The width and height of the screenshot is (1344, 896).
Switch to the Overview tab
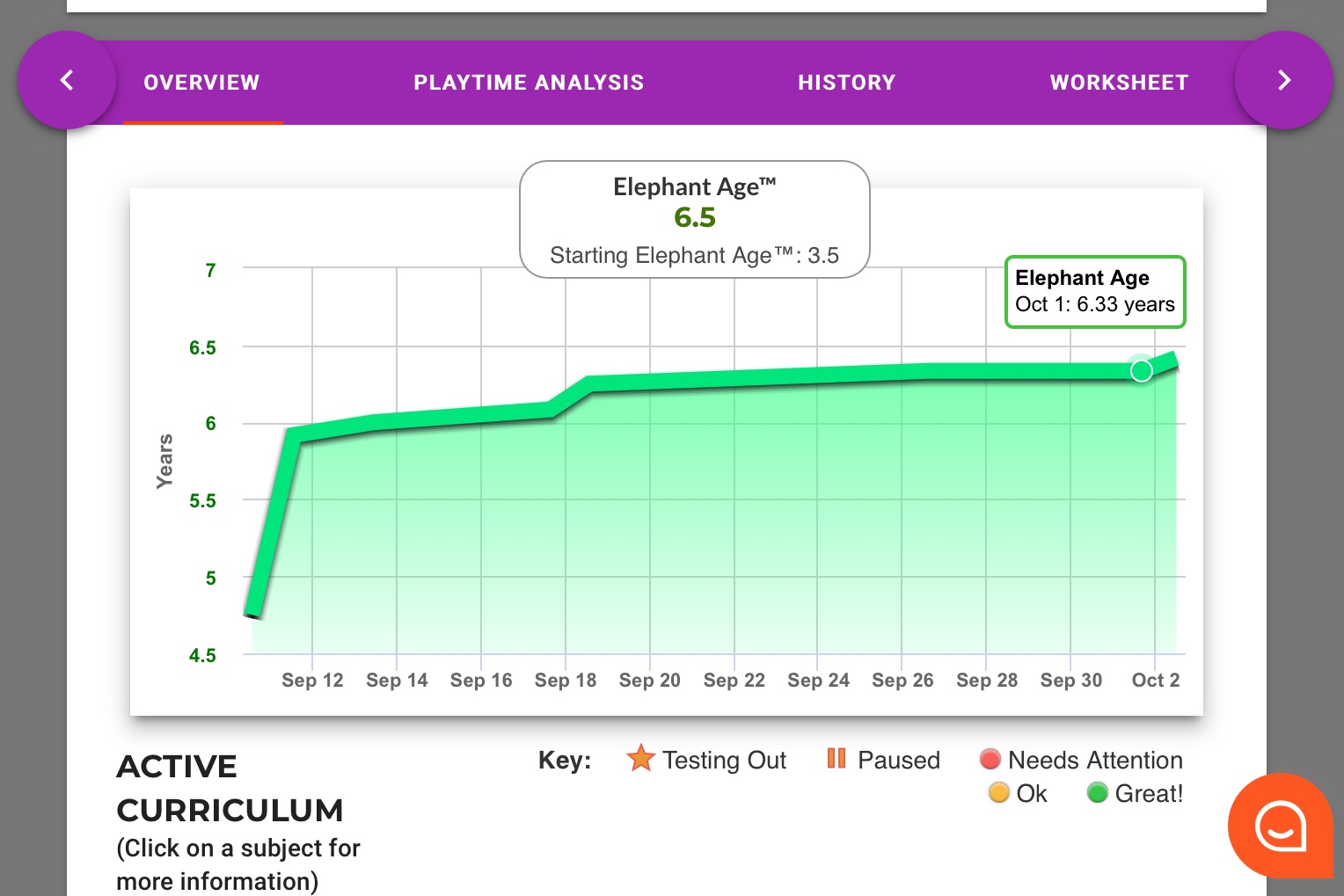[201, 83]
